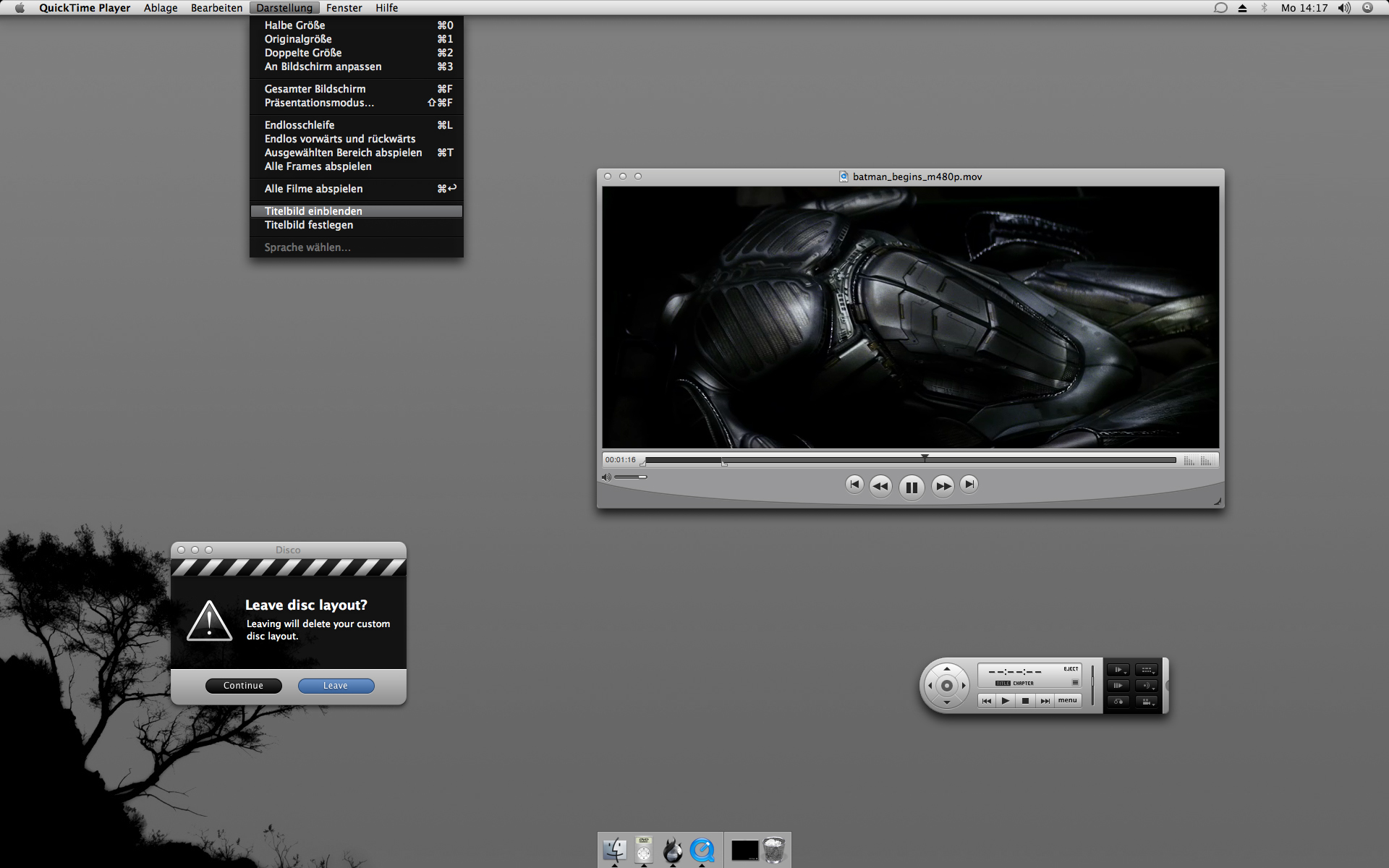This screenshot has height=868, width=1389.
Task: Click Continue in Disco dialog
Action: coord(243,686)
